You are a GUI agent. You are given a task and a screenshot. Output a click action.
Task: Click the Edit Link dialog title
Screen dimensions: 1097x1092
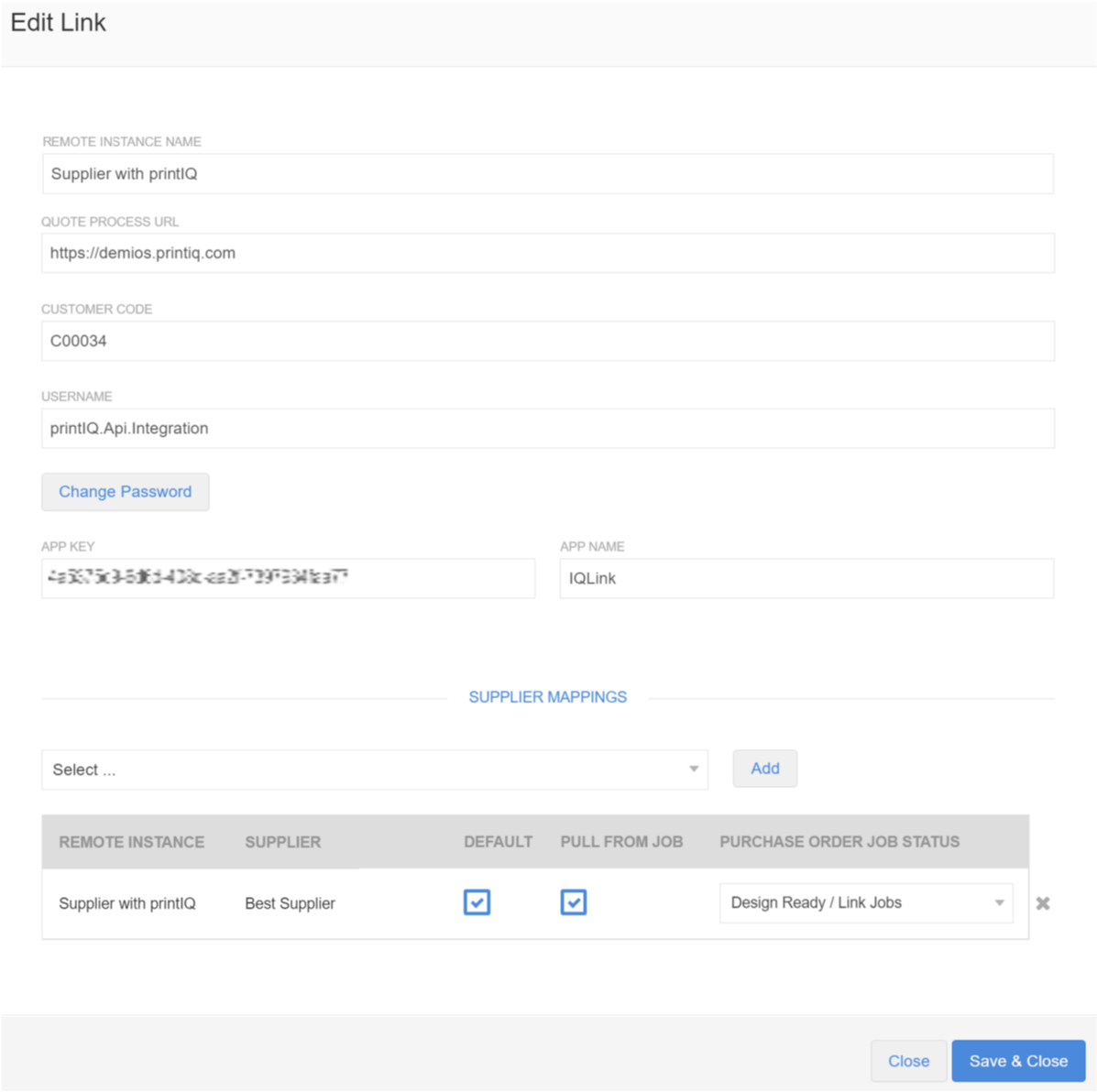click(x=58, y=22)
